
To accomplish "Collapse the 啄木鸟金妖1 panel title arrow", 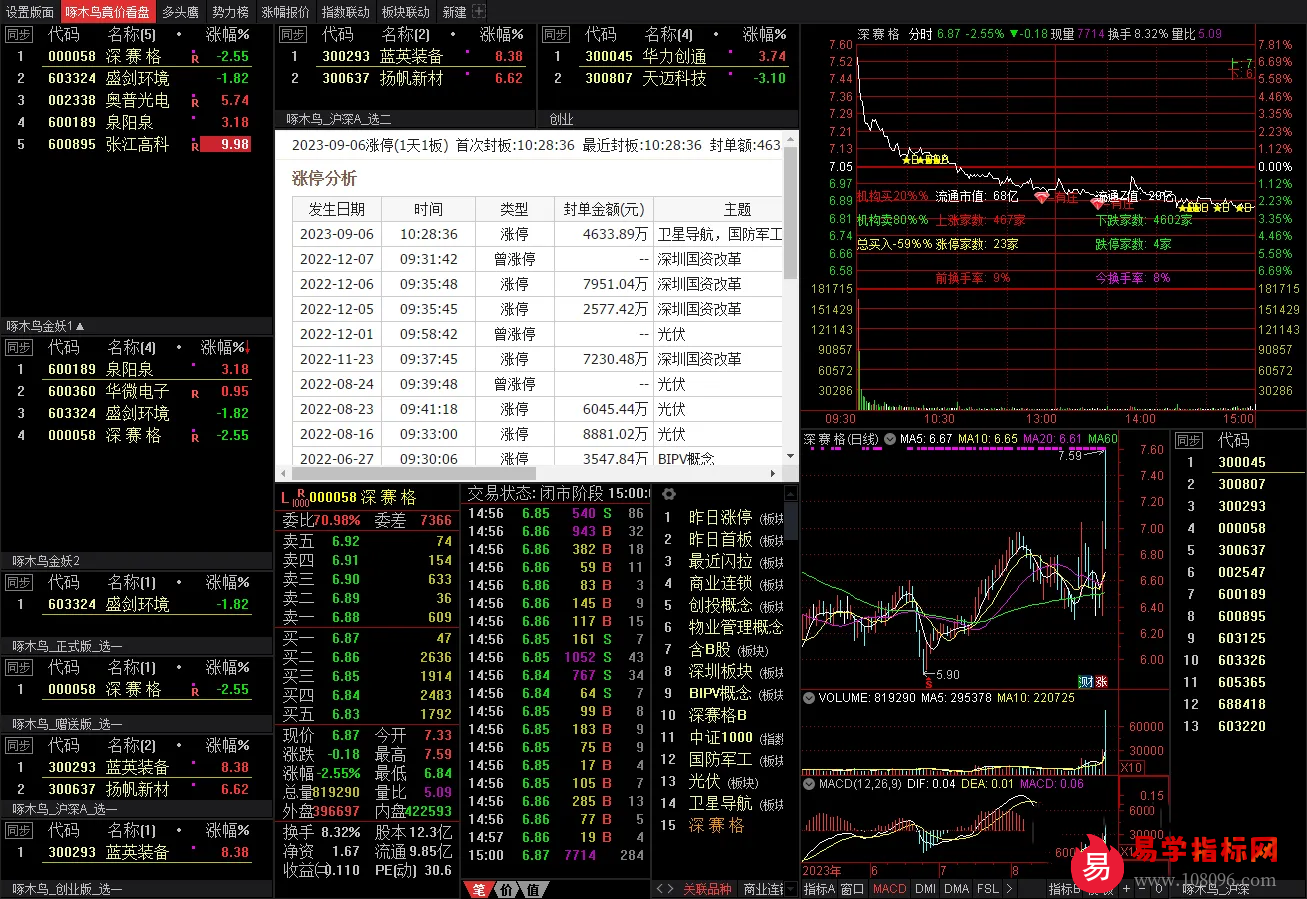I will click(80, 326).
